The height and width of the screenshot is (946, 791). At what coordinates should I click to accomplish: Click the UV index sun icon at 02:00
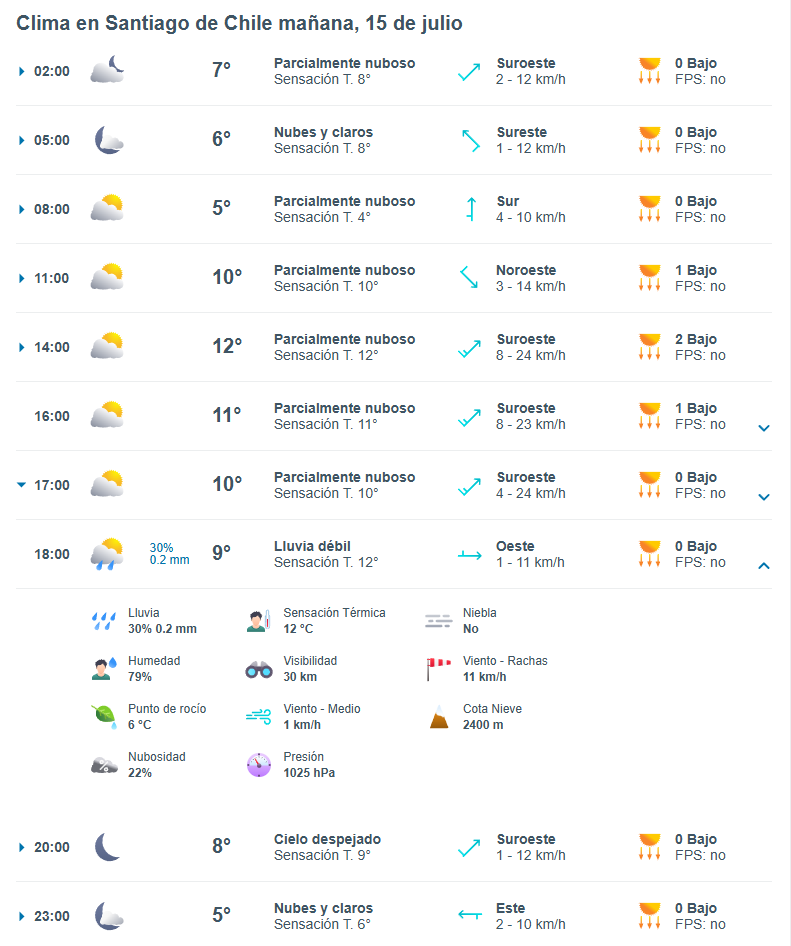coord(650,71)
